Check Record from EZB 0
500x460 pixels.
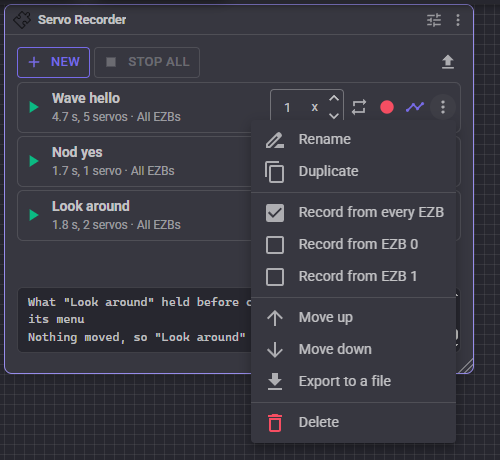point(353,245)
